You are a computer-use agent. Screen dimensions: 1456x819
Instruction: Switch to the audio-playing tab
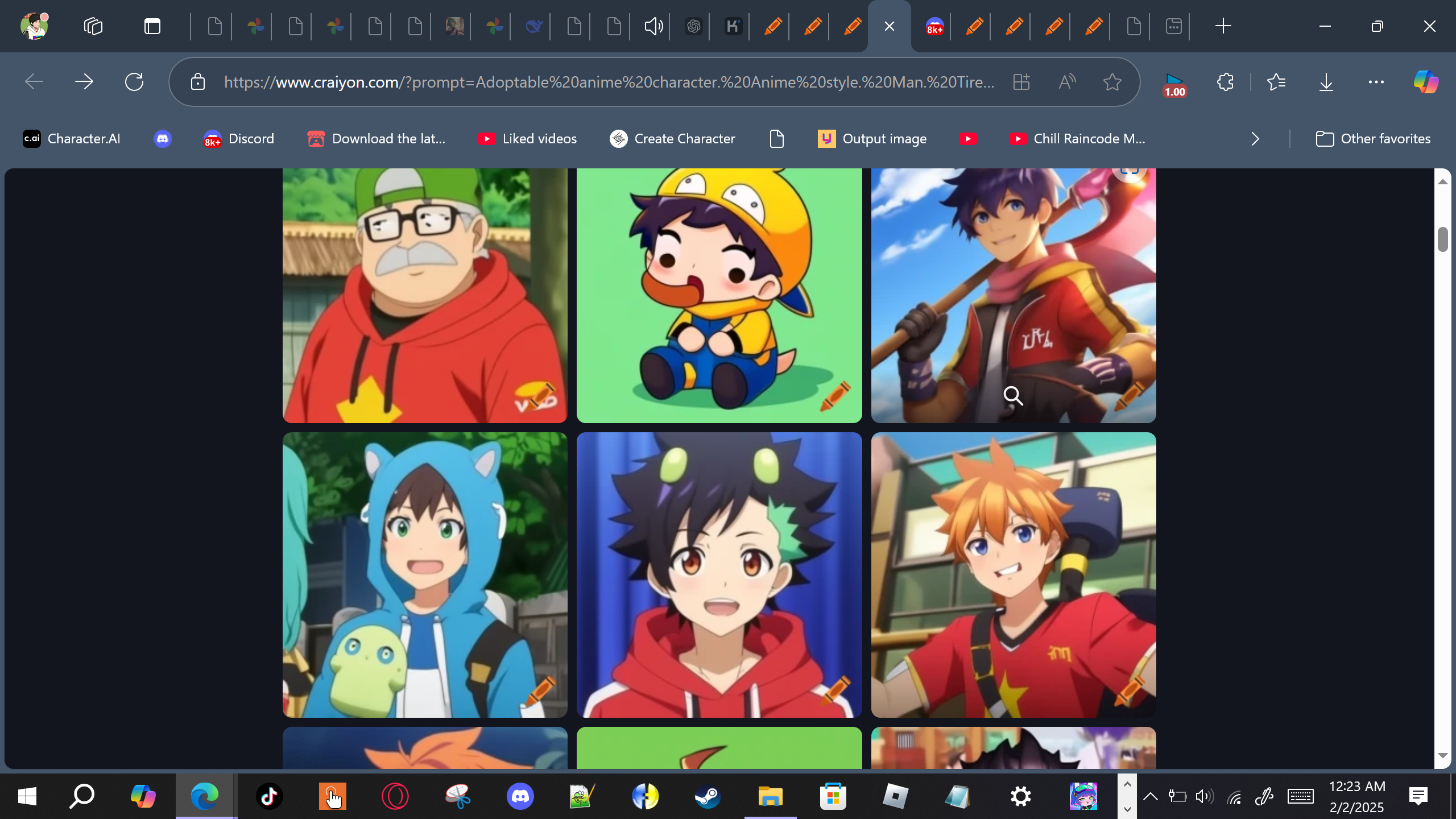[653, 26]
